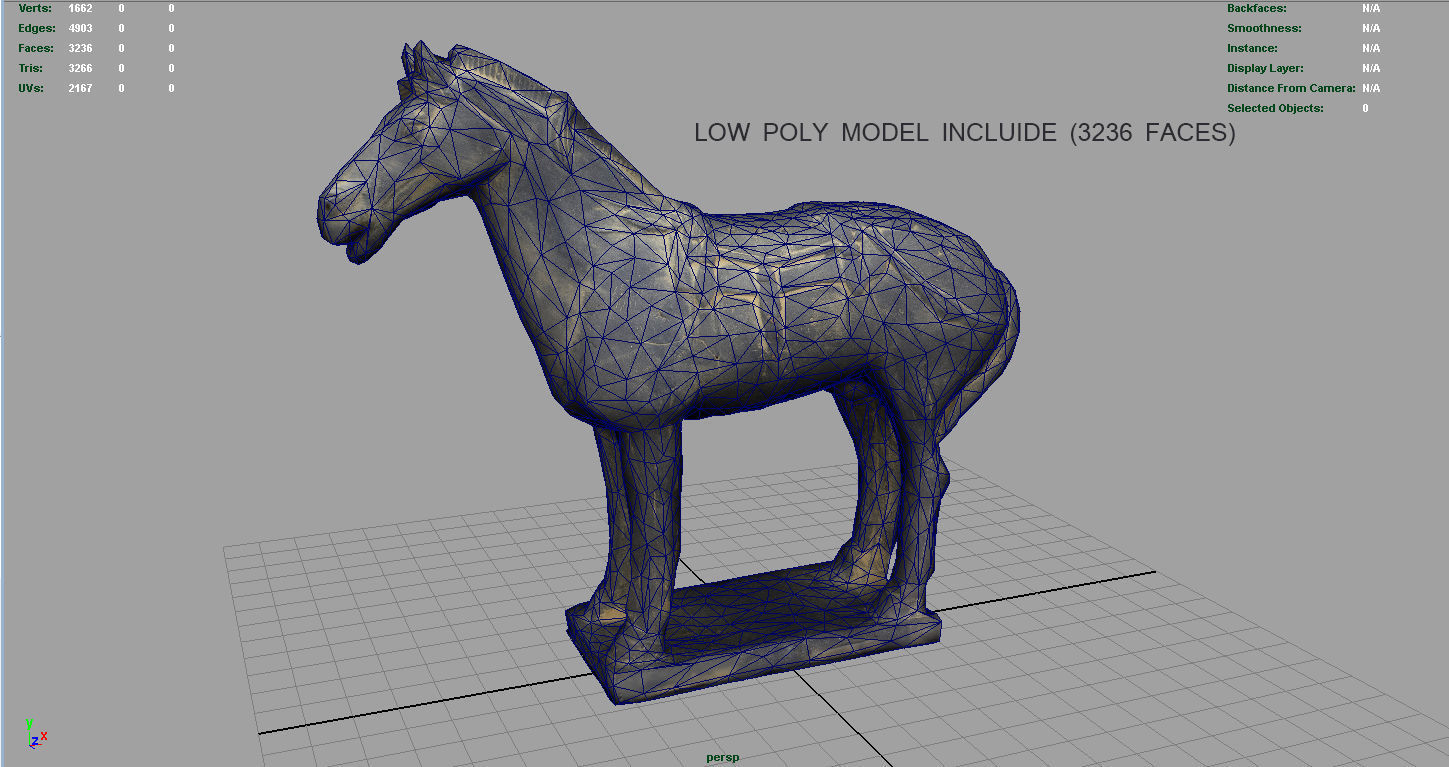Click the "Verts:" label in poly count HUD
Screen dimensions: 1449x767
(x=35, y=8)
